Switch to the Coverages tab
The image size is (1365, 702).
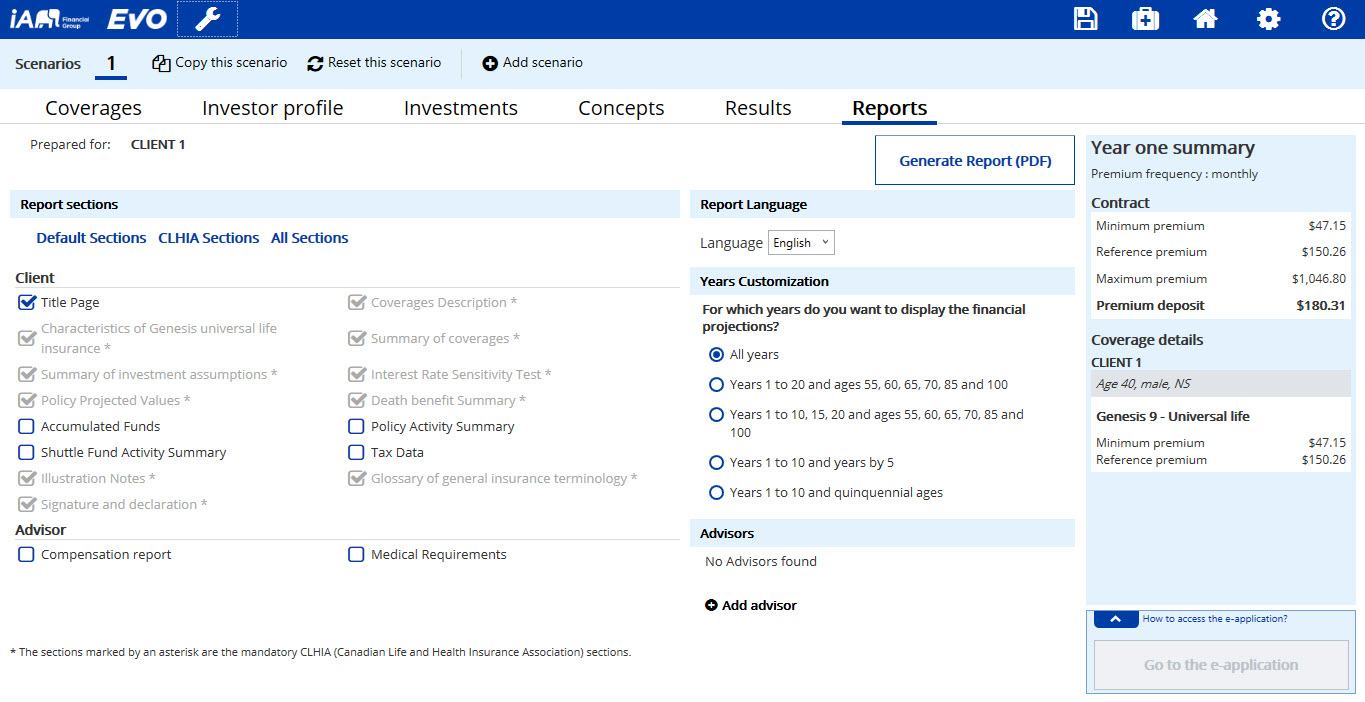click(93, 108)
